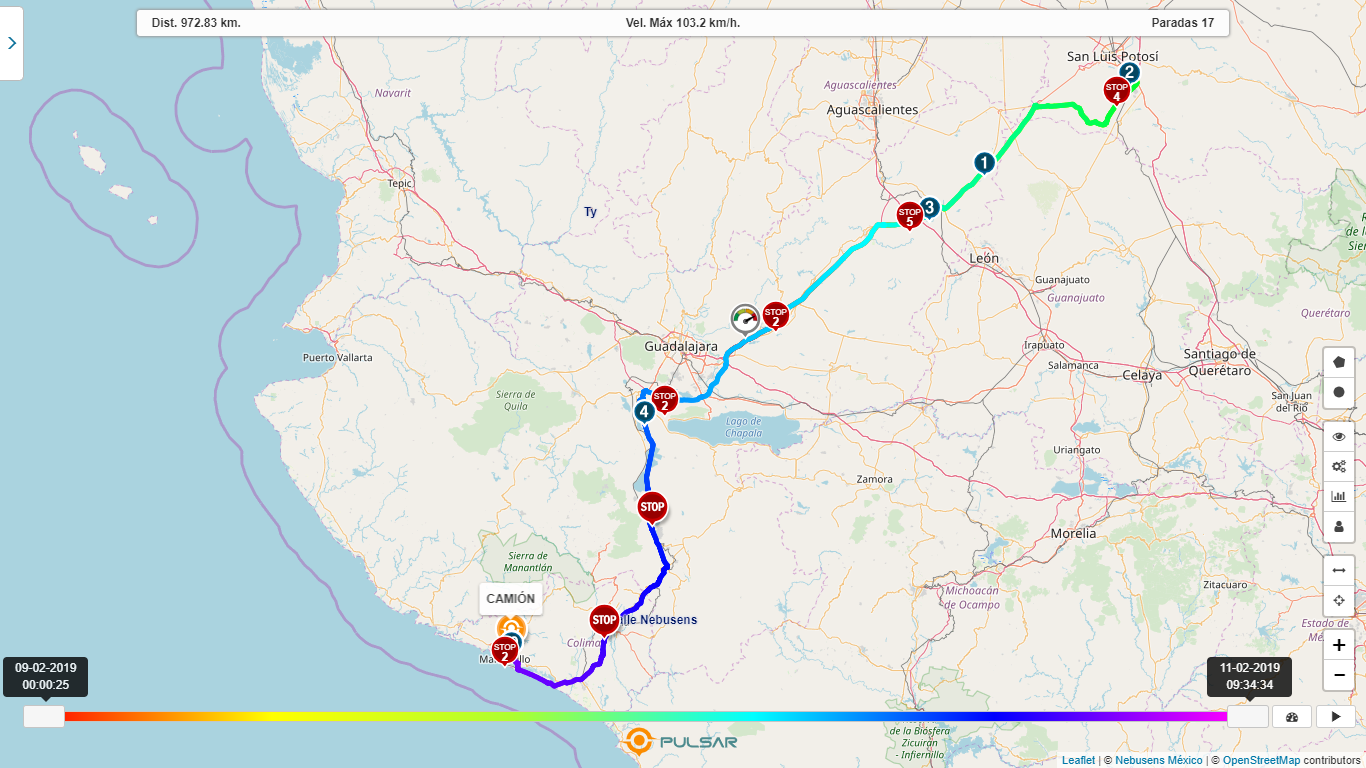Click the STOP 4 marker near San Luis Potosí
1366x768 pixels.
(x=1116, y=90)
